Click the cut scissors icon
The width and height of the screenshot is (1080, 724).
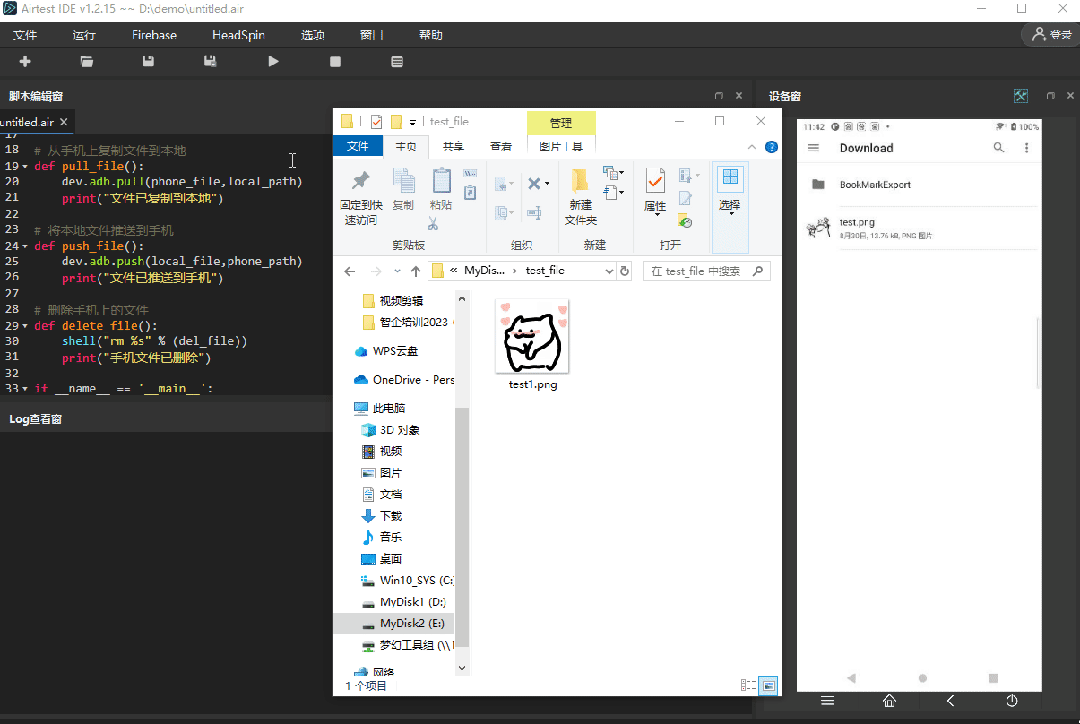click(x=433, y=223)
